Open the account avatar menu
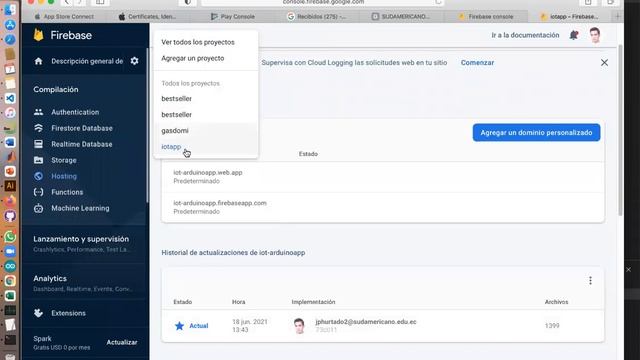The image size is (640, 360). [595, 35]
